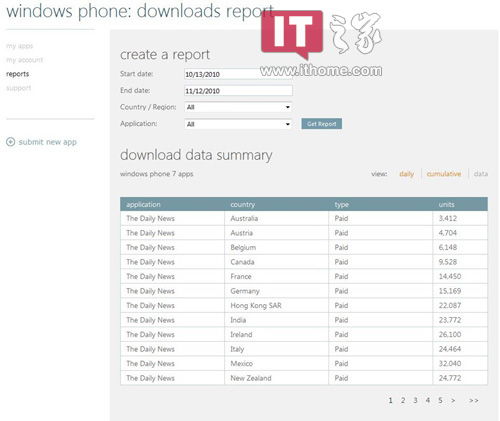Switch to daily view
Image resolution: width=500 pixels, height=421 pixels.
(x=407, y=174)
